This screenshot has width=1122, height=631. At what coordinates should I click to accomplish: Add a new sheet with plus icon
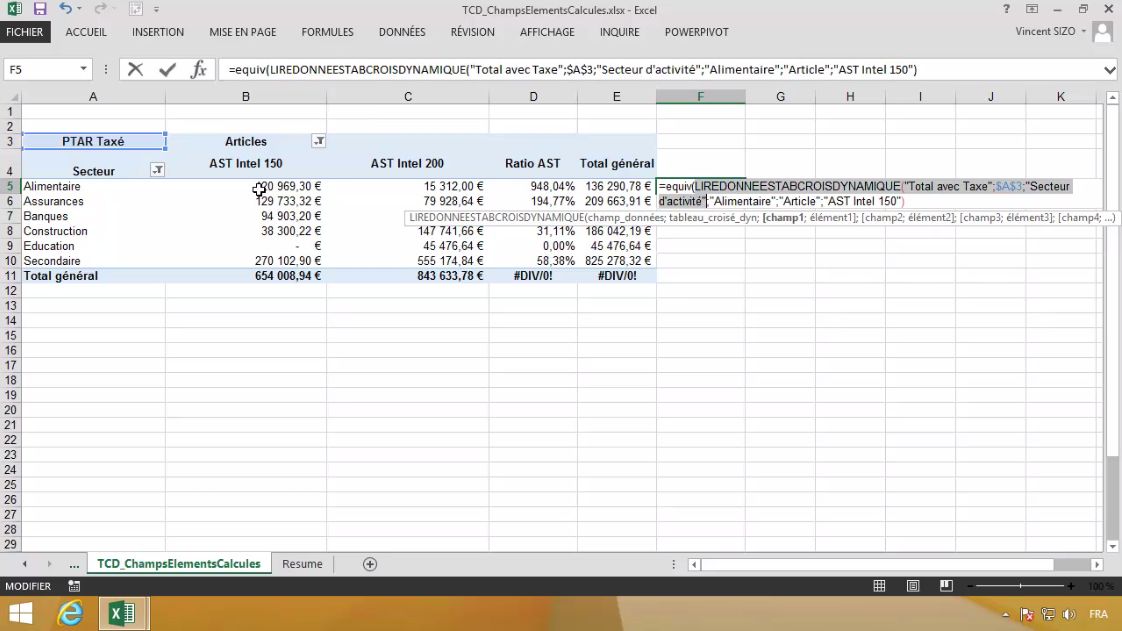pos(370,564)
